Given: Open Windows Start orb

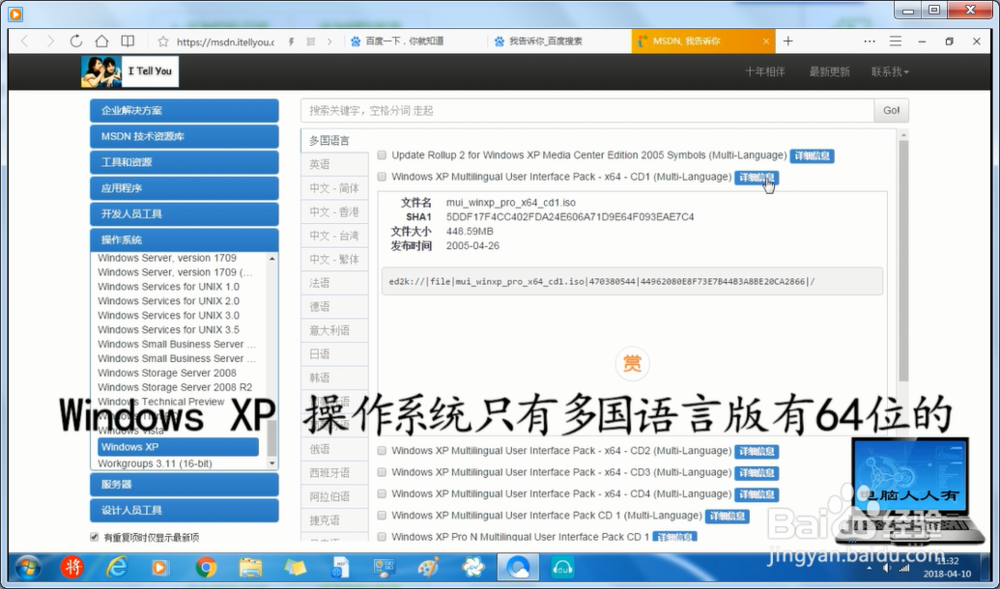Looking at the screenshot, I should click(27, 567).
